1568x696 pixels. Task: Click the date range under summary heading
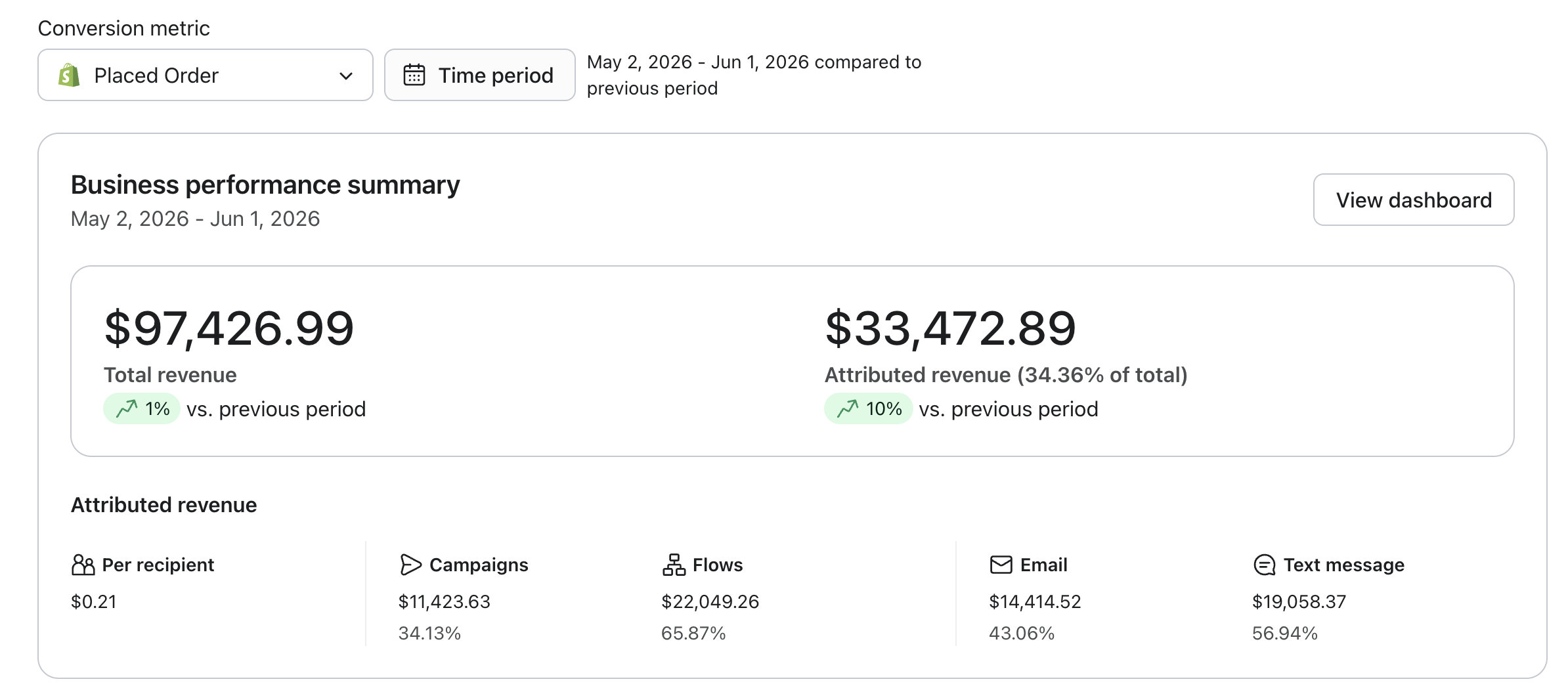coord(196,219)
